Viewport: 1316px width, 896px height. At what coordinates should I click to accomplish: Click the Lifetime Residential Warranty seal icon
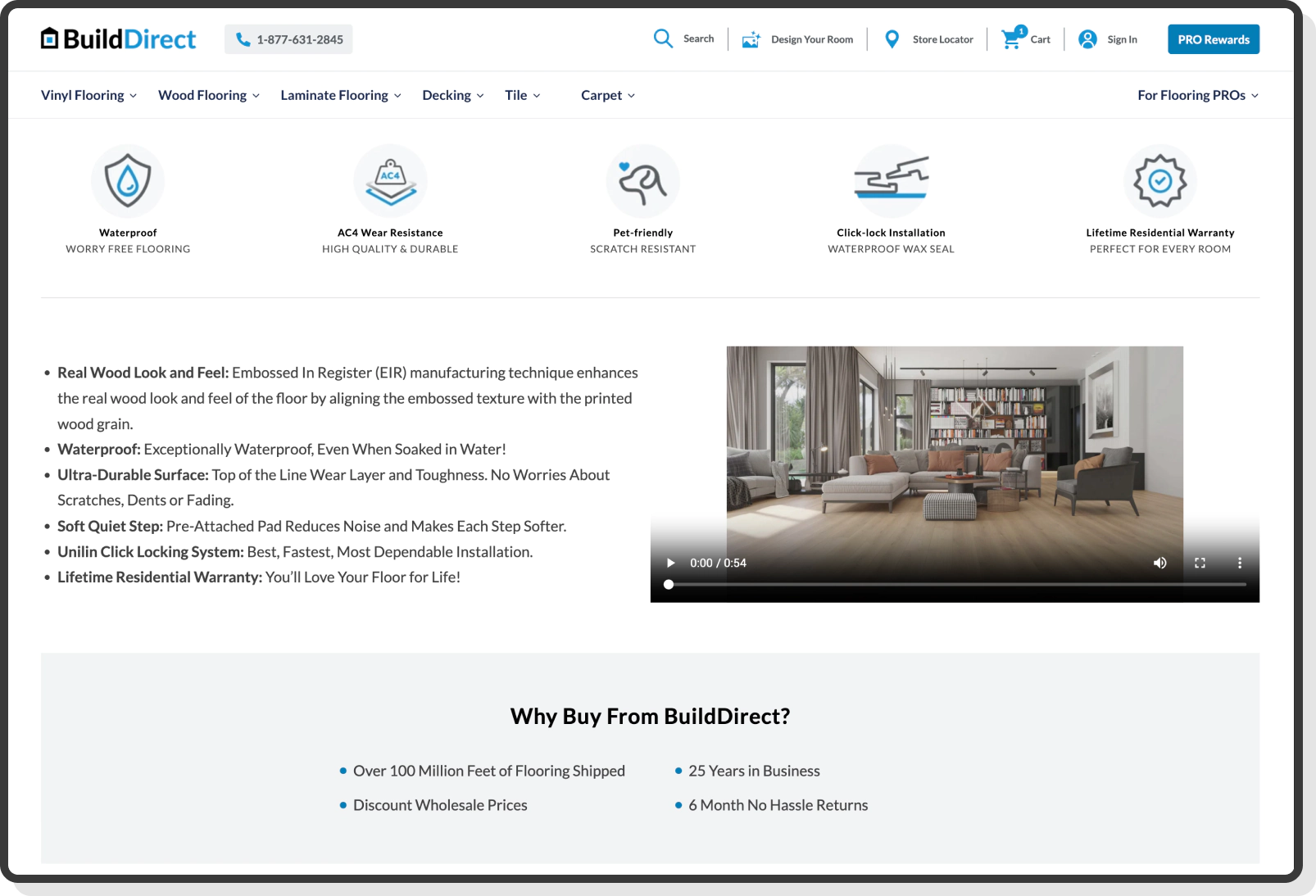pyautogui.click(x=1159, y=181)
